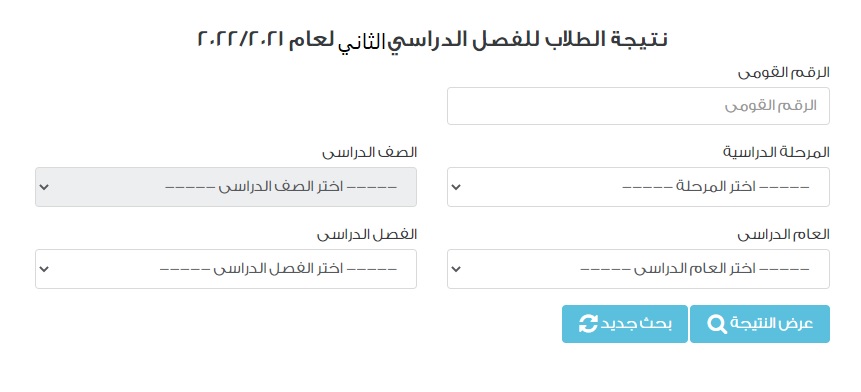Open the اختر الصف الدراسى dropdown

[x=226, y=187]
